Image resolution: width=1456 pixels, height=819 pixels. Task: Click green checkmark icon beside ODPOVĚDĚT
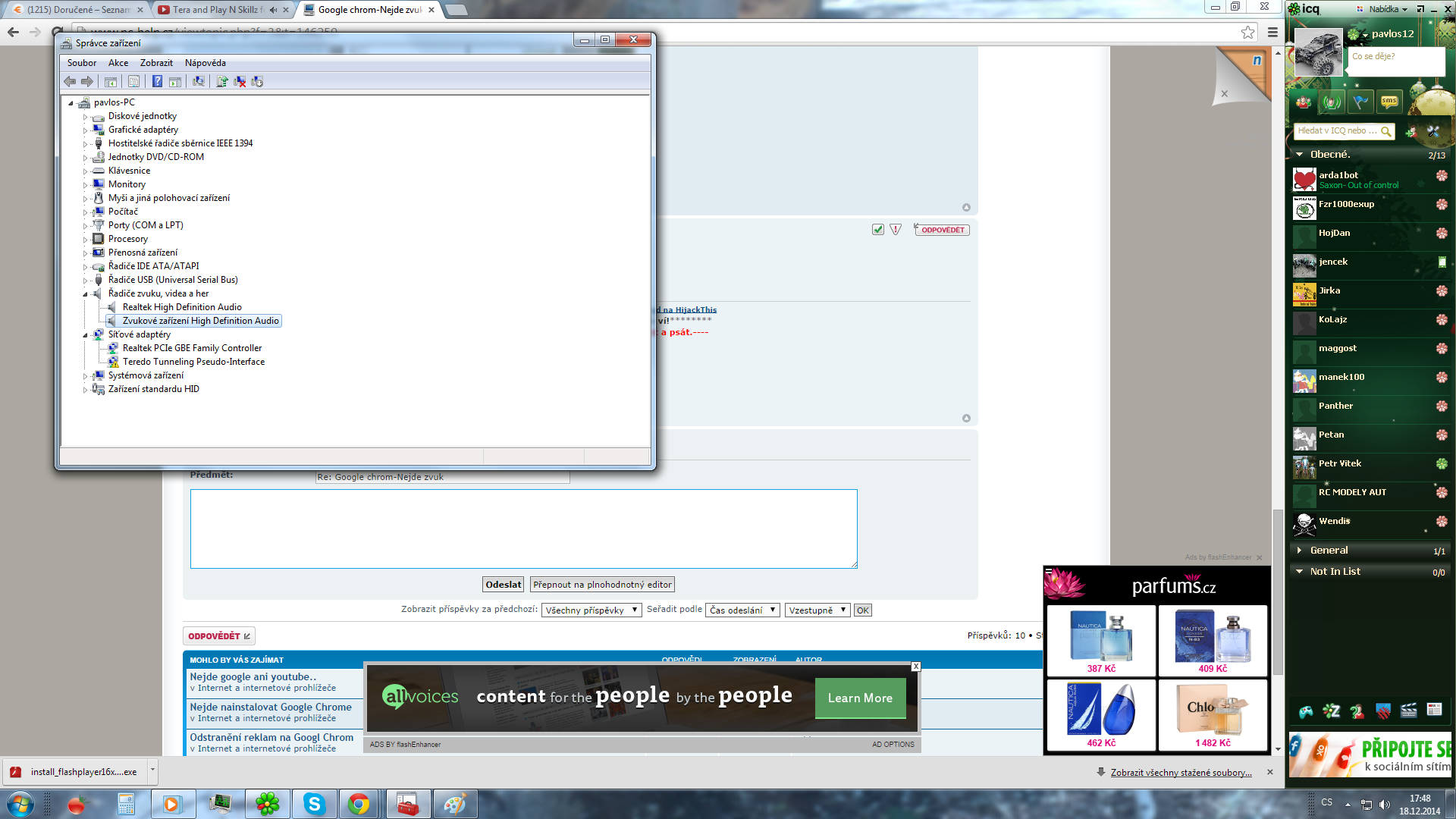pyautogui.click(x=877, y=230)
